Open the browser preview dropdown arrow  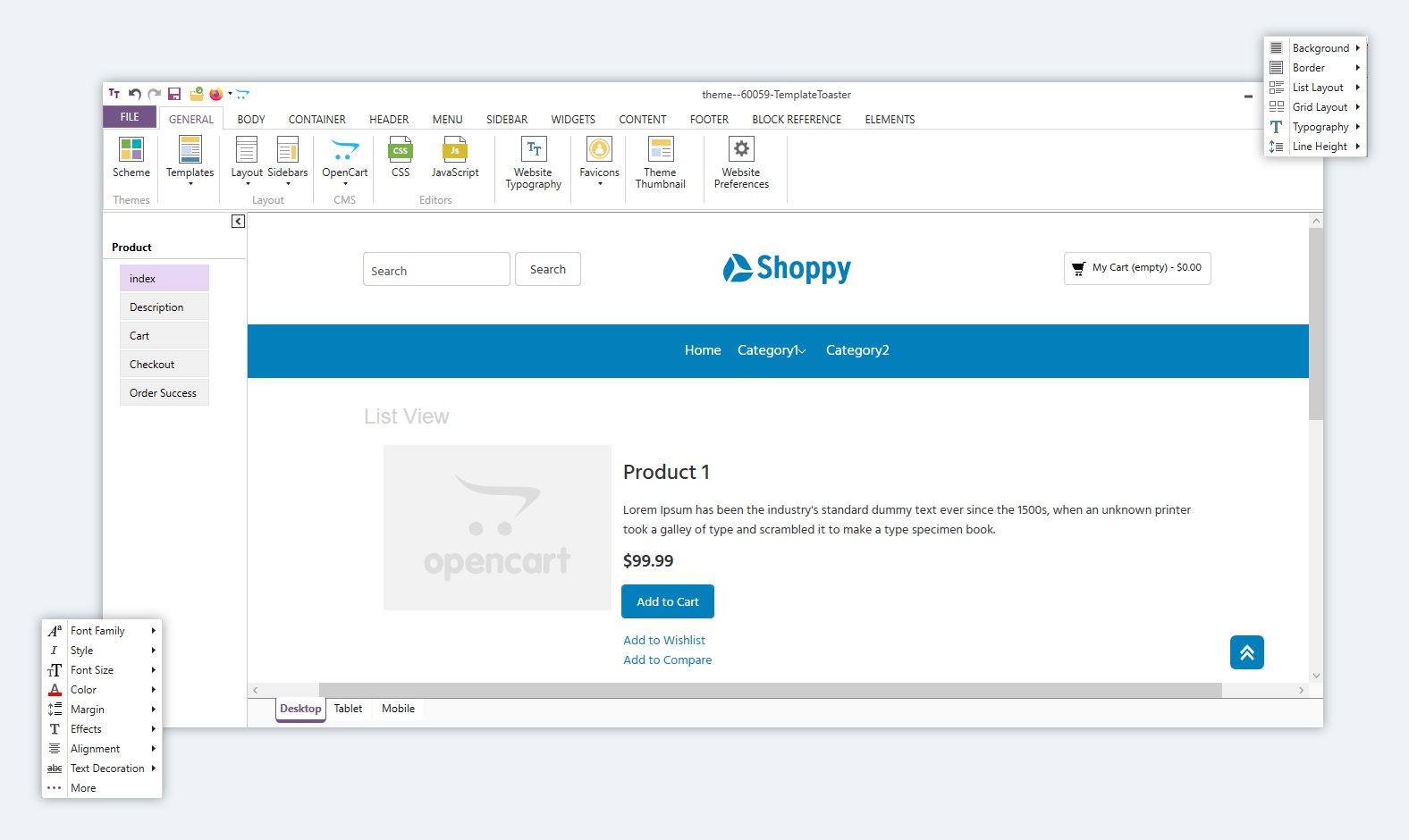(230, 93)
